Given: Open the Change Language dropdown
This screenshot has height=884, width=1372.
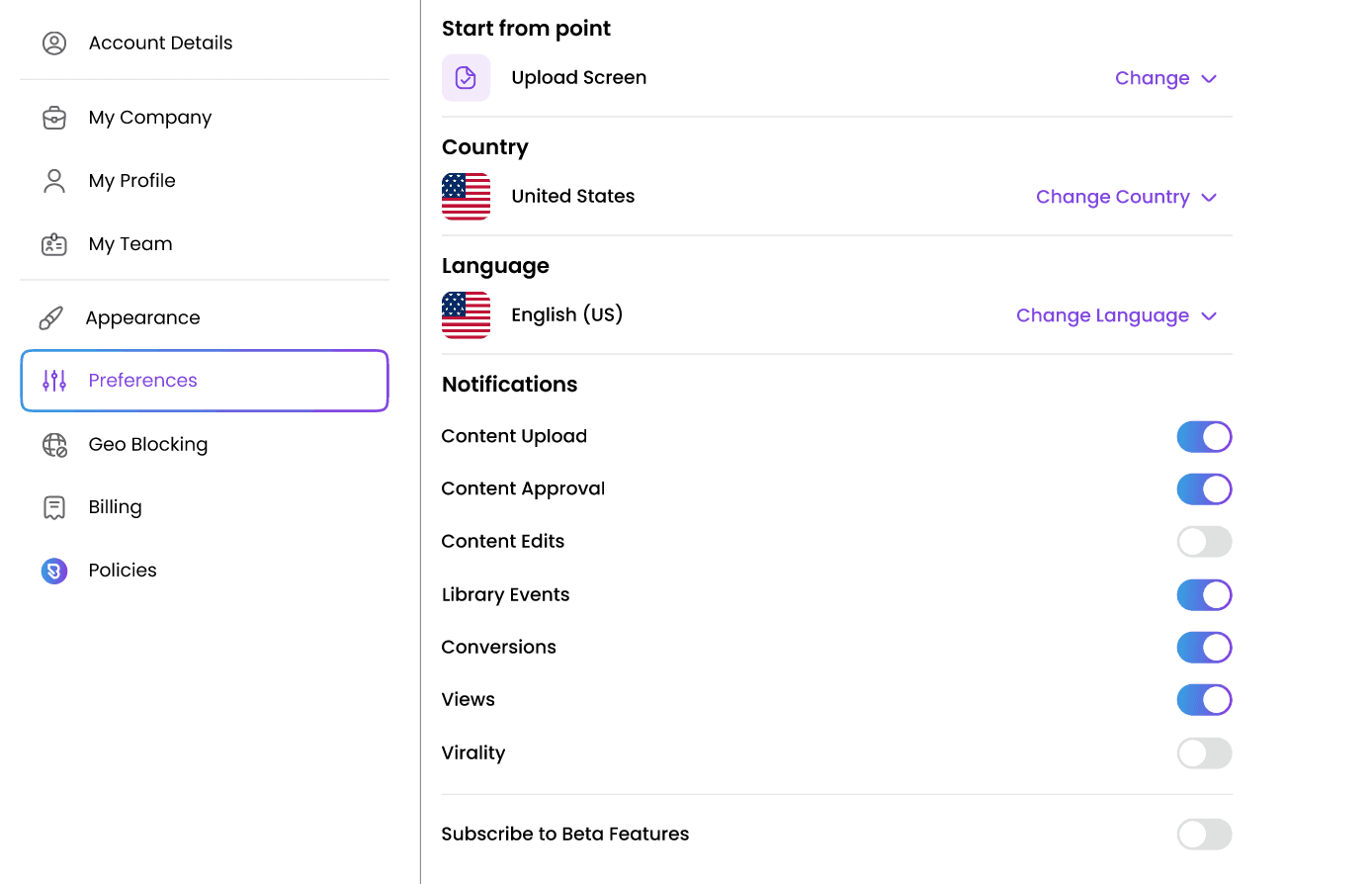Looking at the screenshot, I should tap(1116, 315).
